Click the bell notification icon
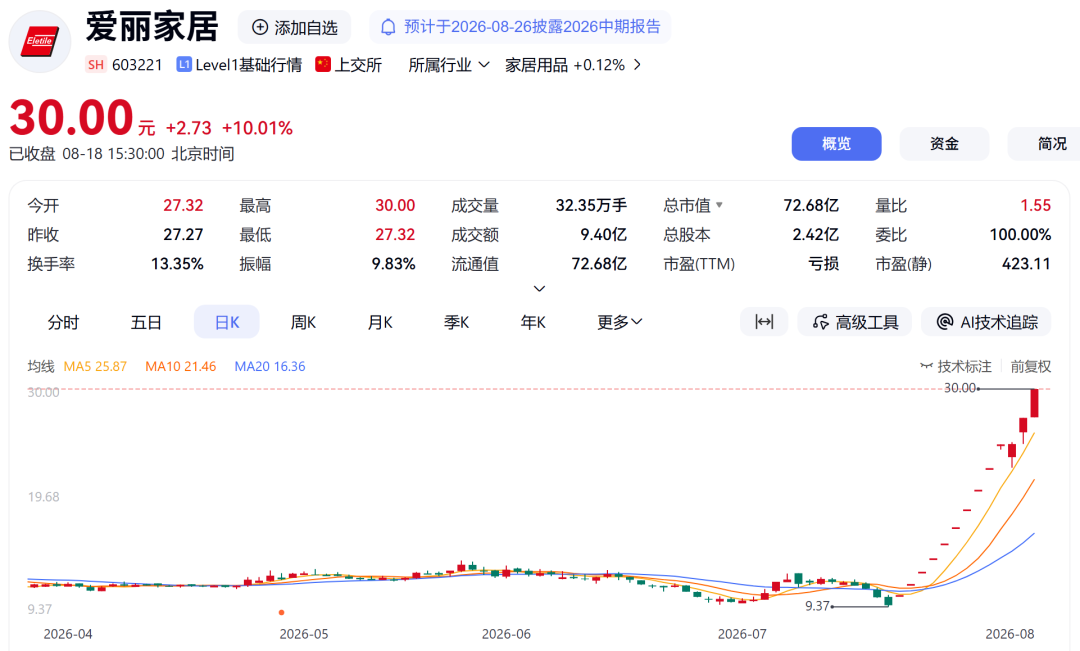Screen dimensions: 1080x651 [388, 27]
